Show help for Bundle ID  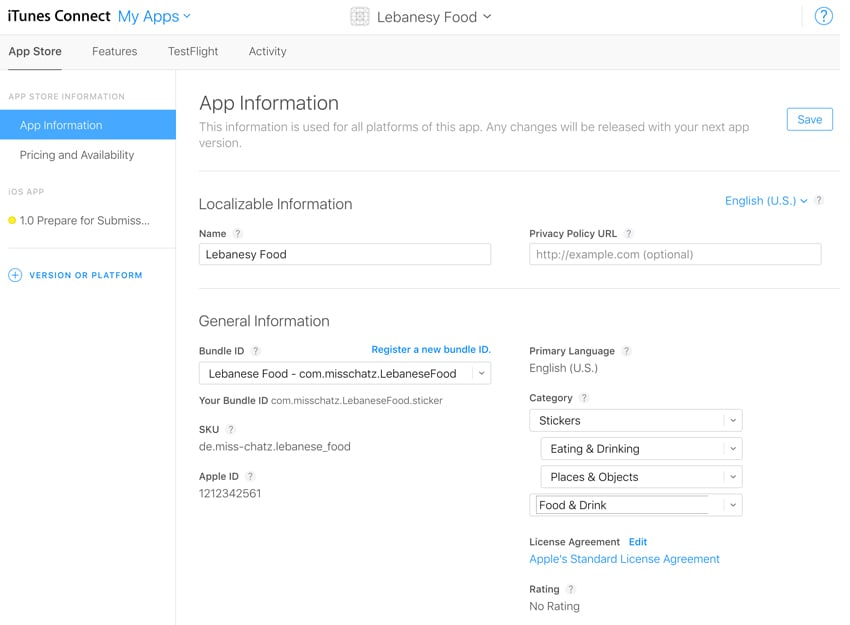click(x=255, y=351)
